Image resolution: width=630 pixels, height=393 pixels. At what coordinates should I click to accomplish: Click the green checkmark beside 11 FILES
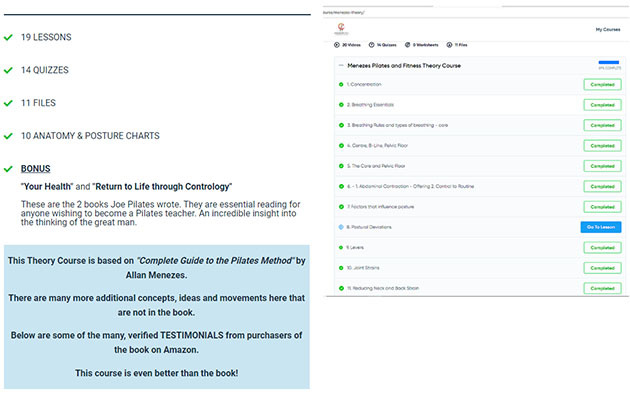click(x=8, y=103)
